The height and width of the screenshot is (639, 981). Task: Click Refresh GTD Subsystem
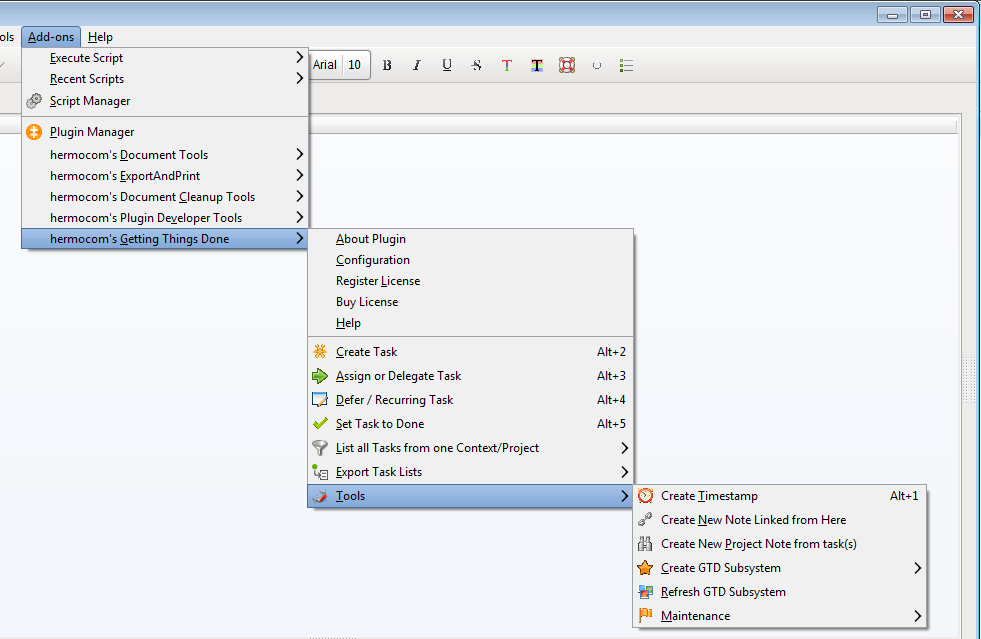tap(722, 592)
